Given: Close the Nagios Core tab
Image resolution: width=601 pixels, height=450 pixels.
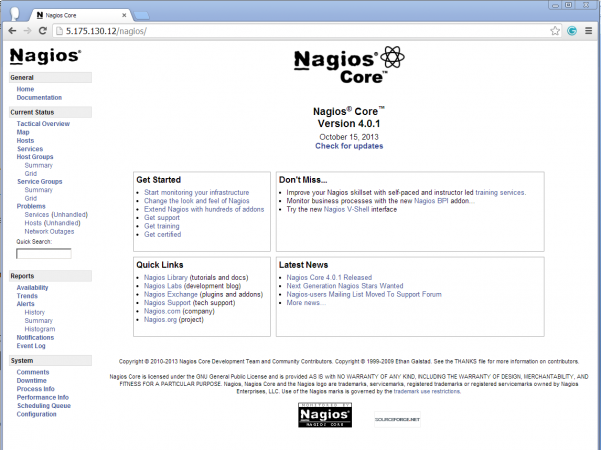Looking at the screenshot, I should coord(124,15).
